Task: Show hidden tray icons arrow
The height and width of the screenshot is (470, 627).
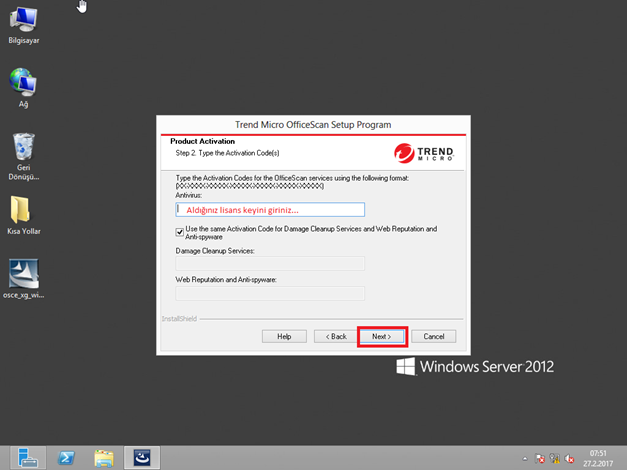Action: click(x=525, y=458)
